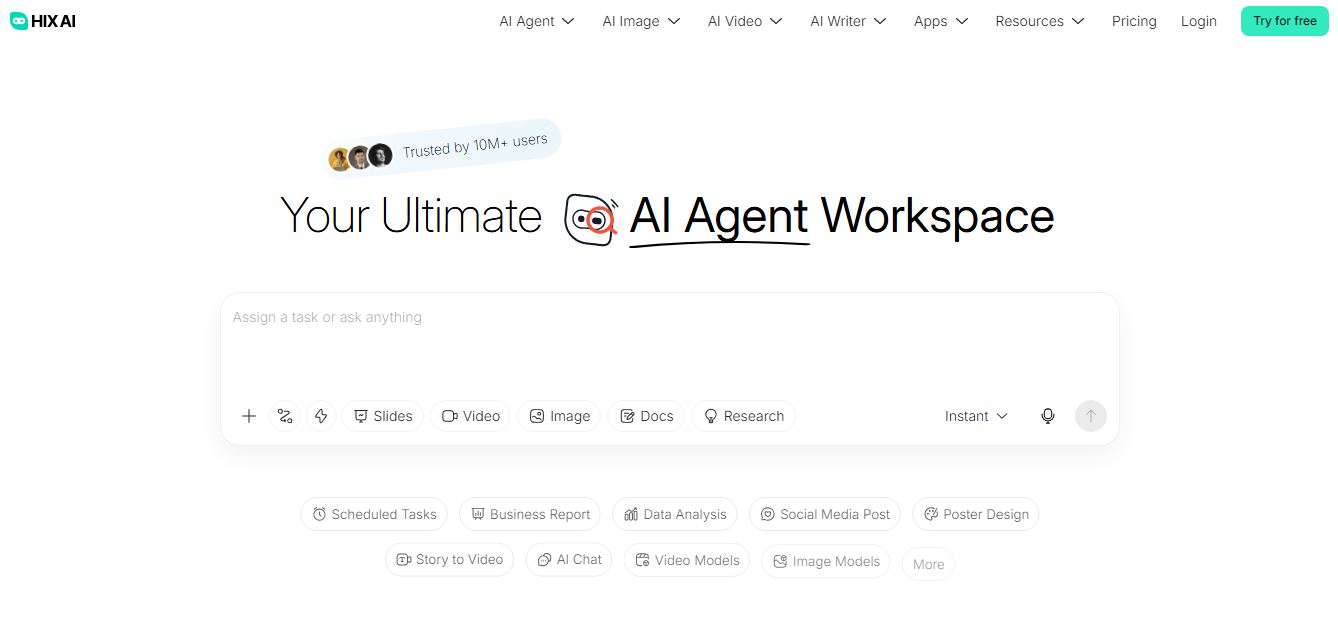Click the lightning bolt icon
Screen dimensions: 1338x630
pos(321,416)
